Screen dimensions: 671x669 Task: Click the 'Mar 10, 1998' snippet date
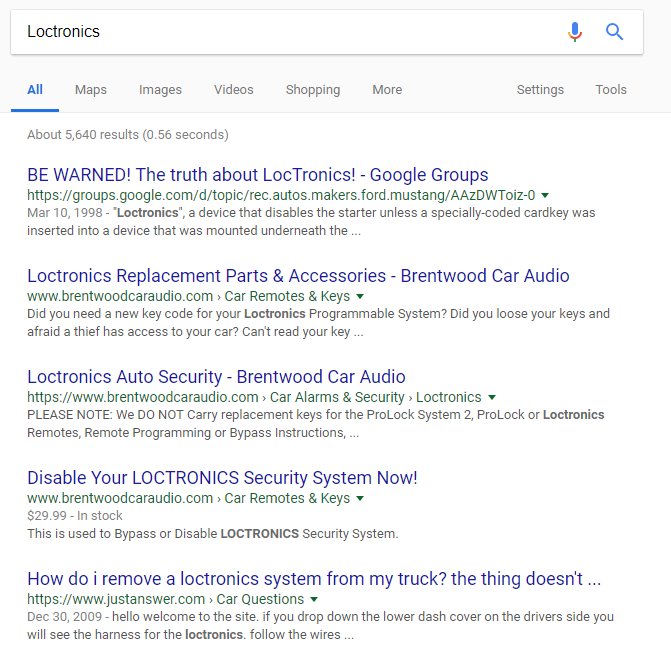click(65, 213)
